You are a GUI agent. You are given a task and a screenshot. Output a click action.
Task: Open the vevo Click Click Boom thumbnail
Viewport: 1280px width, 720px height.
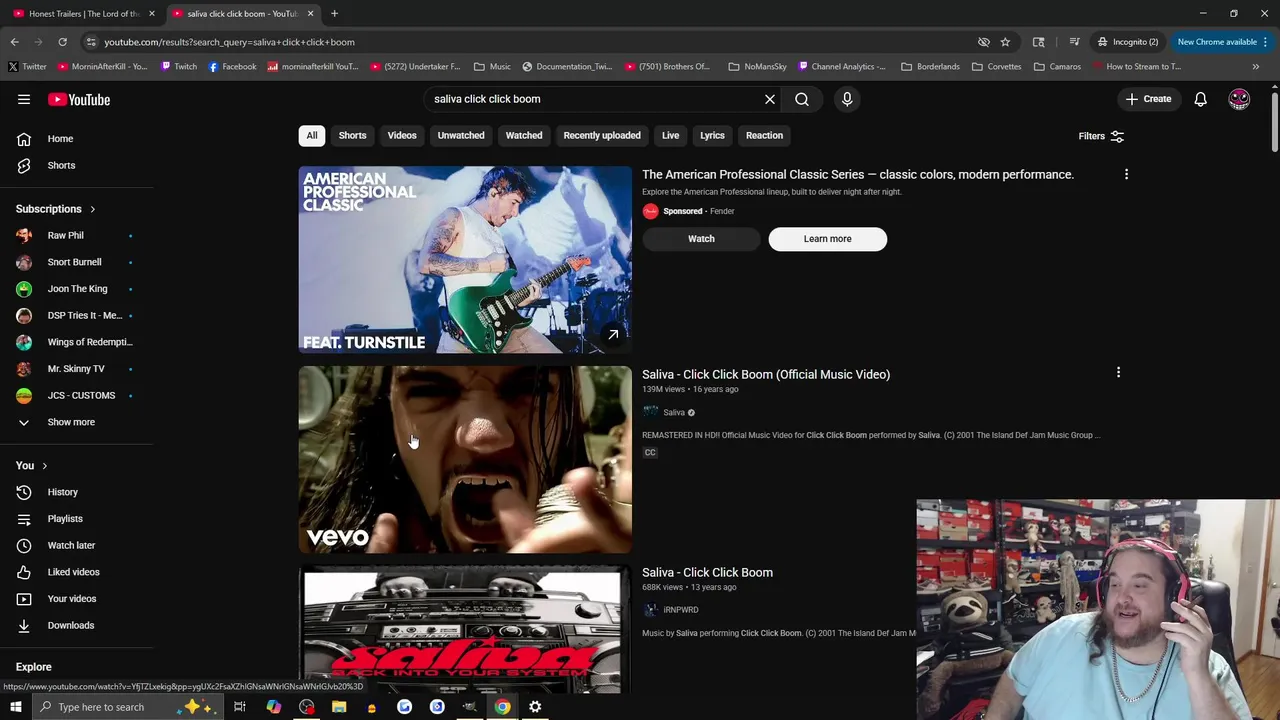(x=465, y=459)
